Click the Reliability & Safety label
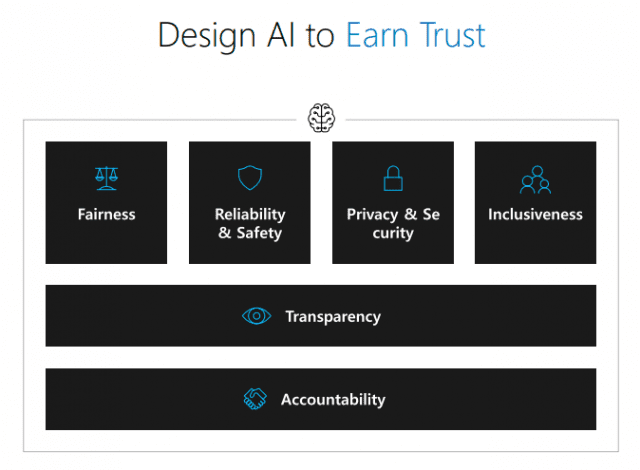This screenshot has width=640, height=470. (250, 224)
